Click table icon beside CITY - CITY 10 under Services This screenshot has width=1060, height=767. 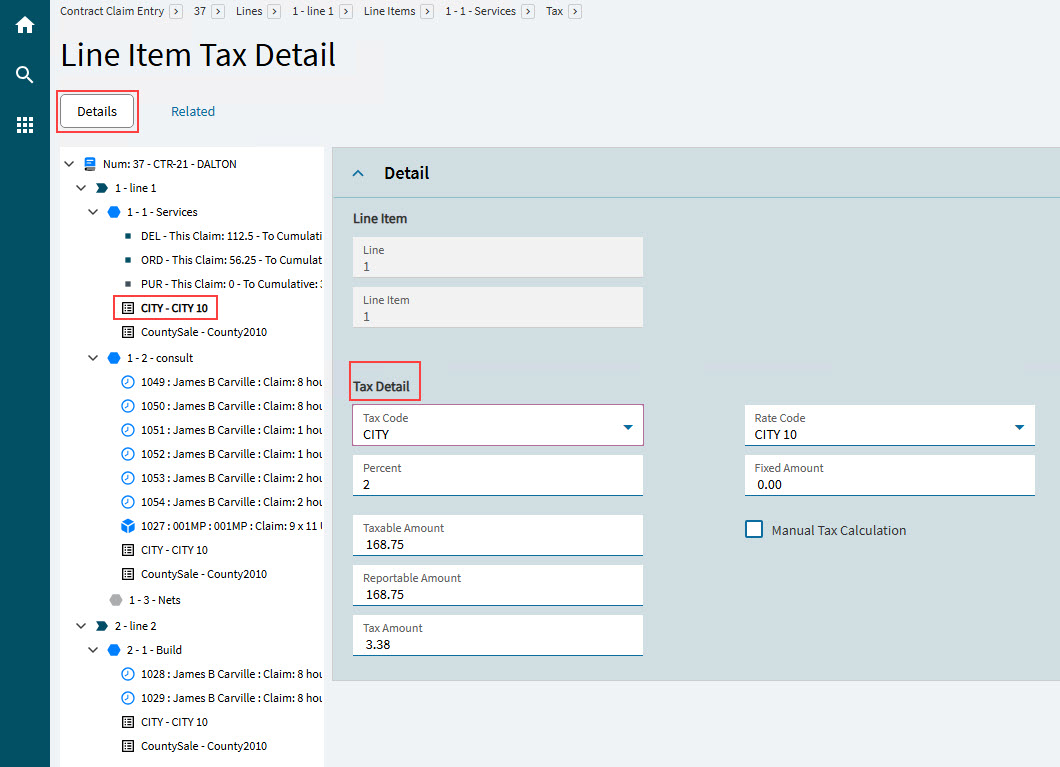tap(128, 308)
